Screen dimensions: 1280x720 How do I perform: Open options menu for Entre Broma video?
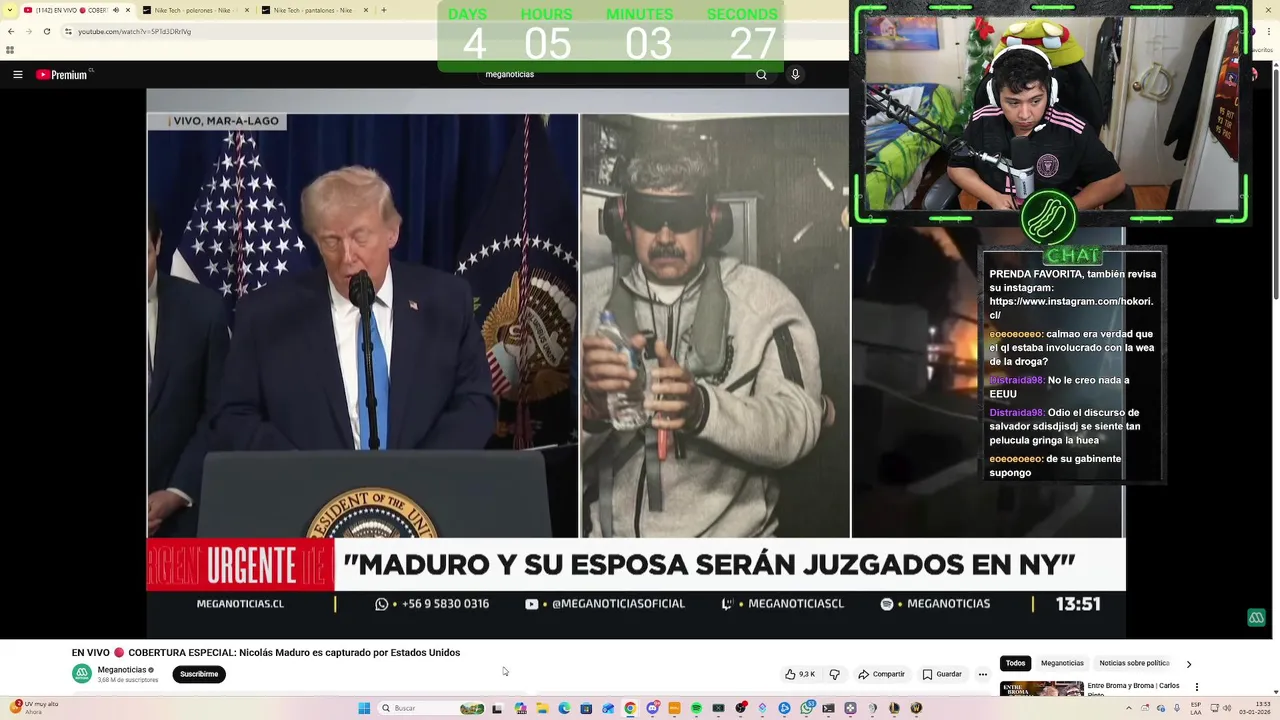pos(1196,687)
